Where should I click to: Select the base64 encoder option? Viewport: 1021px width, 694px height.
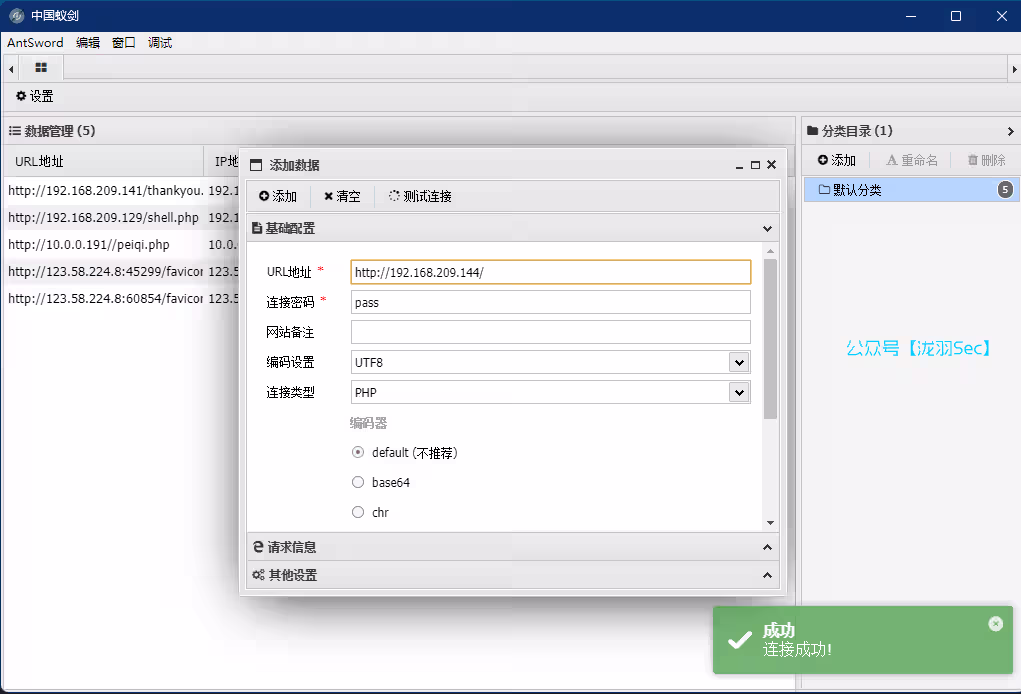pos(358,482)
